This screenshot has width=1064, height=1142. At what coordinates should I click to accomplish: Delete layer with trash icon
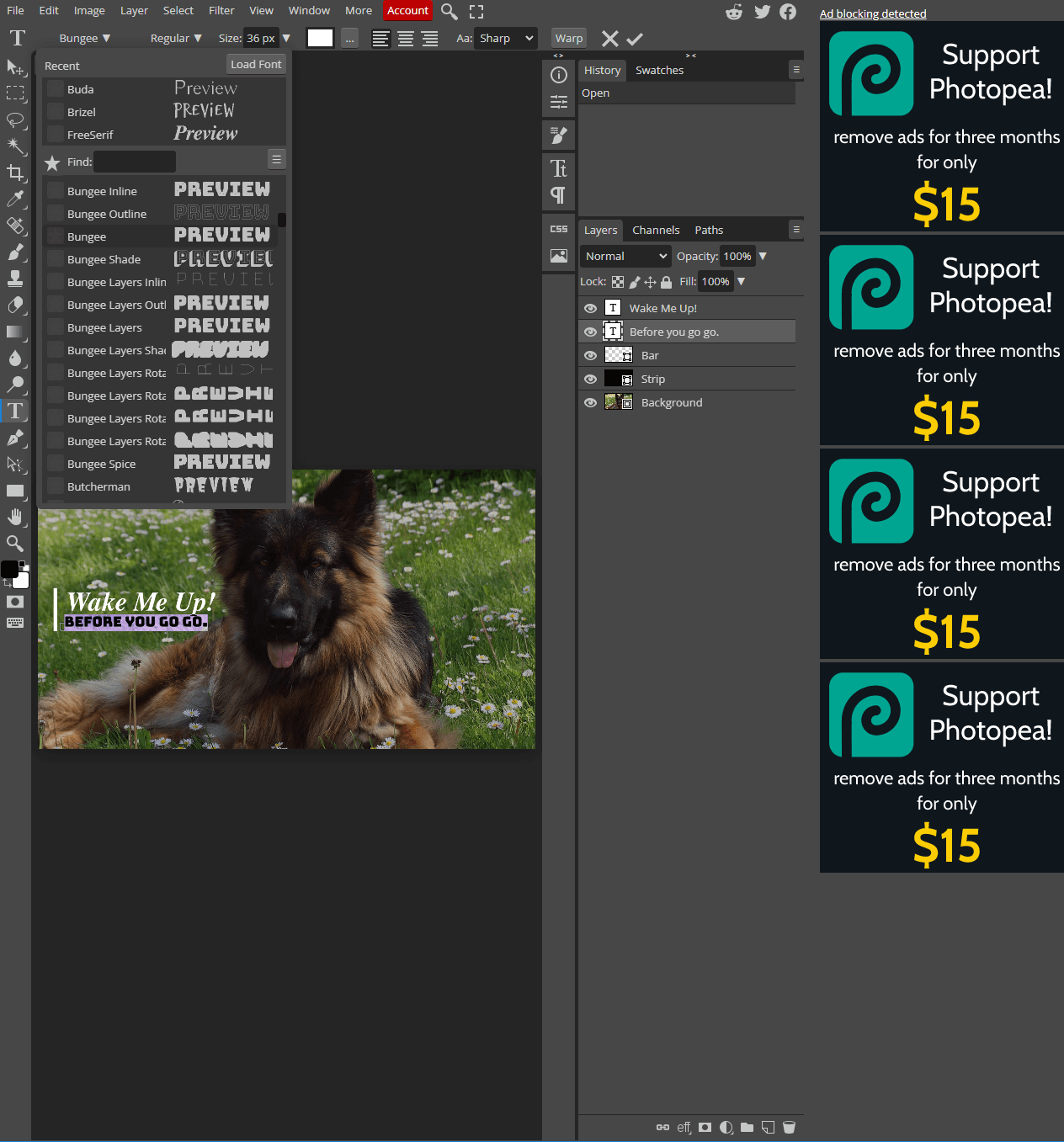point(789,1128)
